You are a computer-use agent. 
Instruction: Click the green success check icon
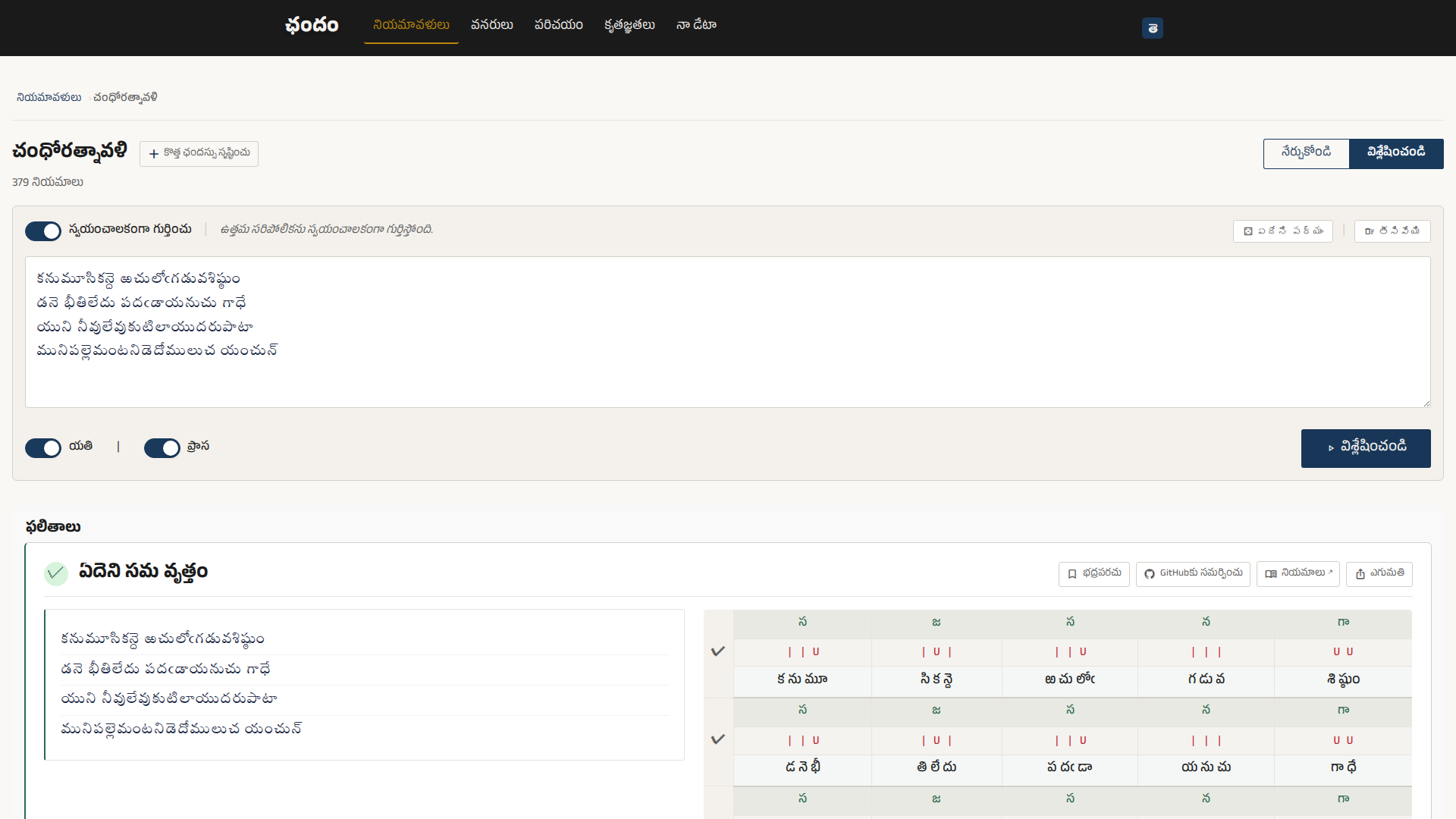pos(56,573)
